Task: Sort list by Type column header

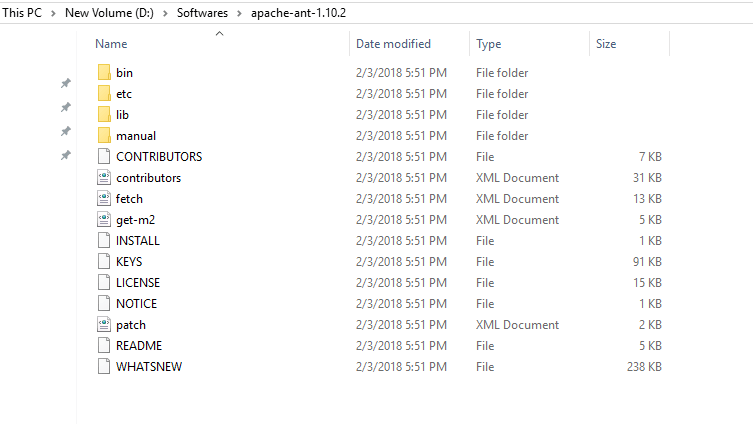Action: [489, 44]
